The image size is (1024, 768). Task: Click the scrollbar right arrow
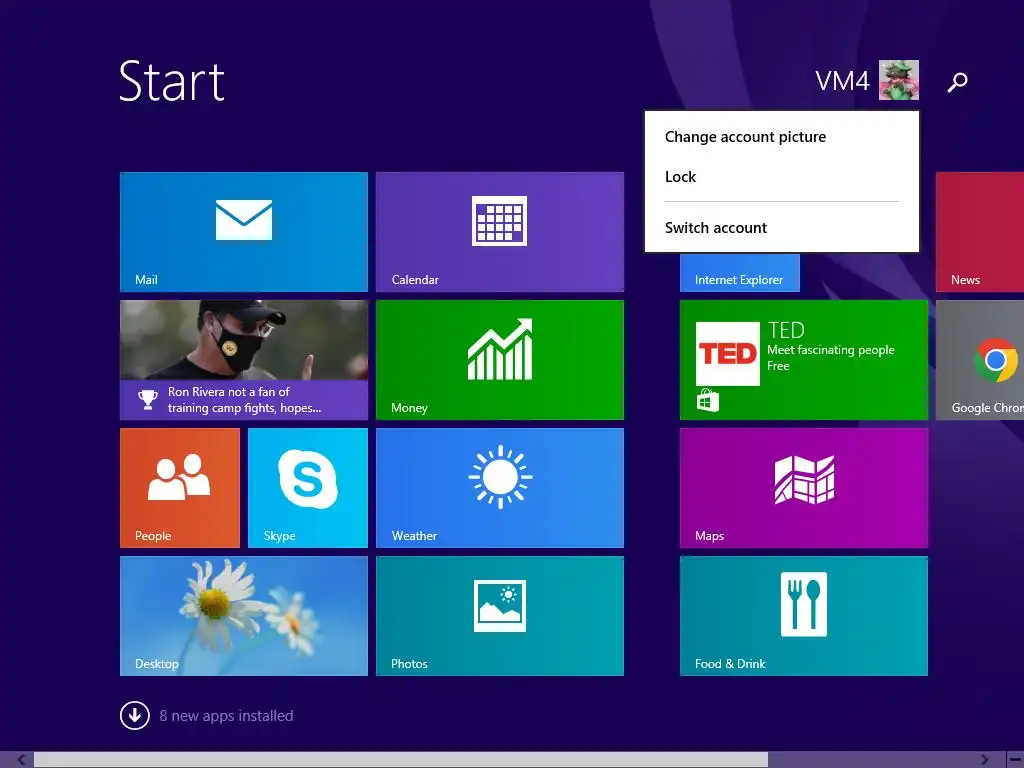tap(984, 760)
